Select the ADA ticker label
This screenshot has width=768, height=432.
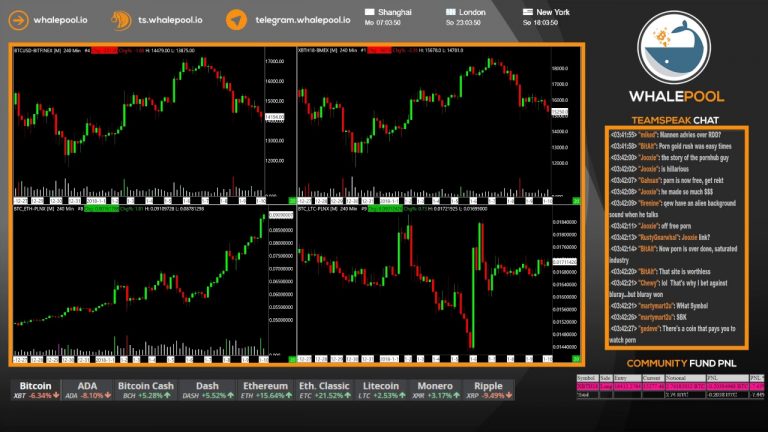tap(87, 386)
